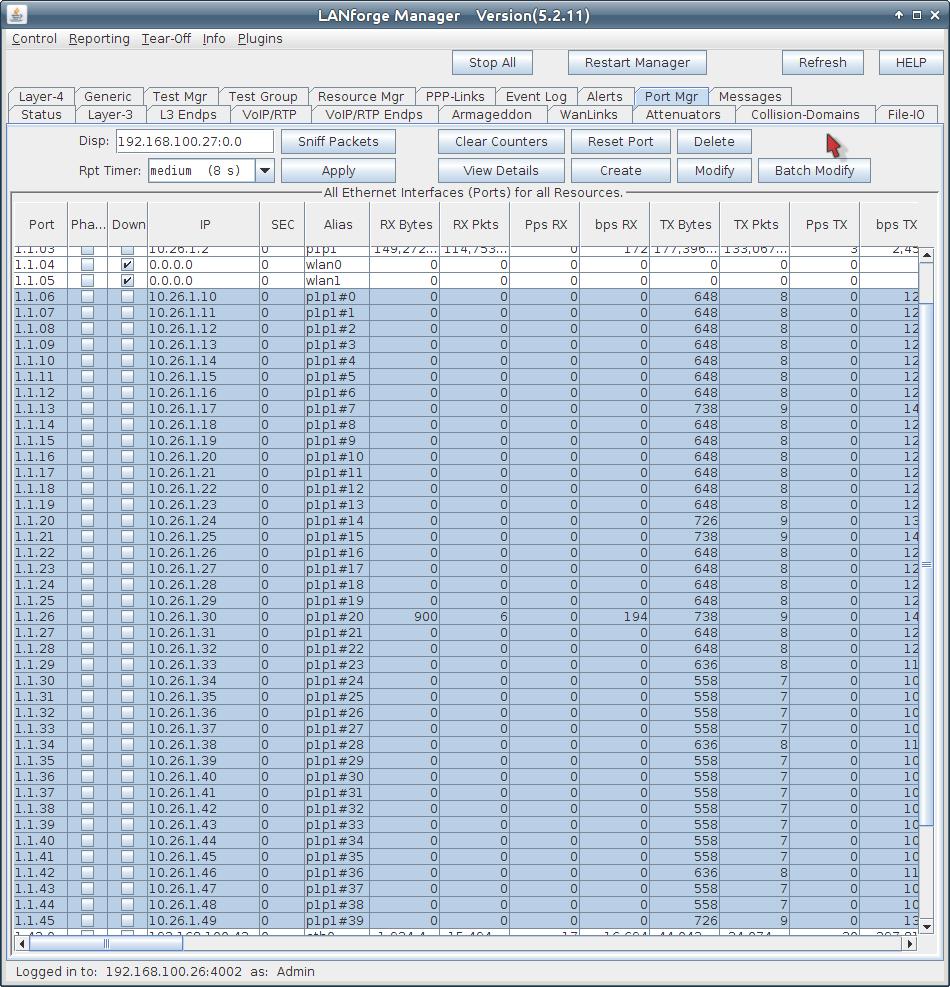The height and width of the screenshot is (987, 950).
Task: Select alias cell p1p1#39
Action: (x=337, y=920)
